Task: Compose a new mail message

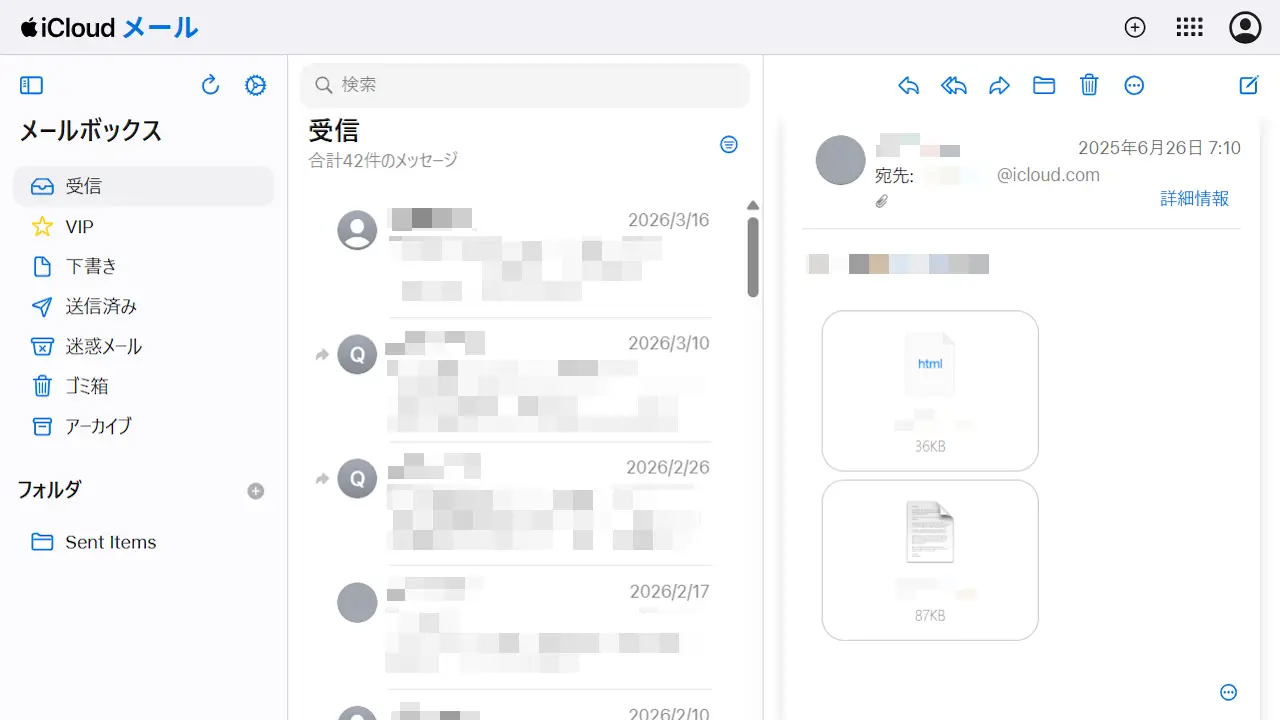Action: click(1249, 86)
